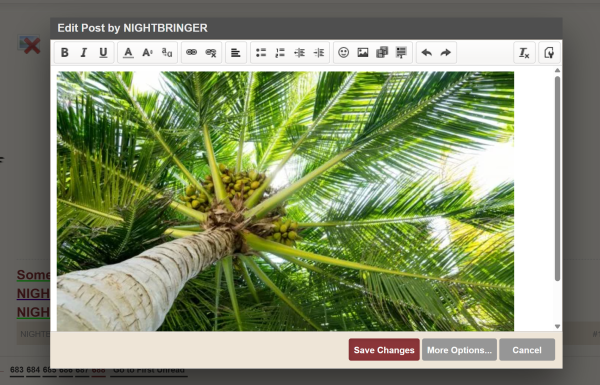The height and width of the screenshot is (385, 600).
Task: Toggle underline text formatting
Action: (x=103, y=52)
